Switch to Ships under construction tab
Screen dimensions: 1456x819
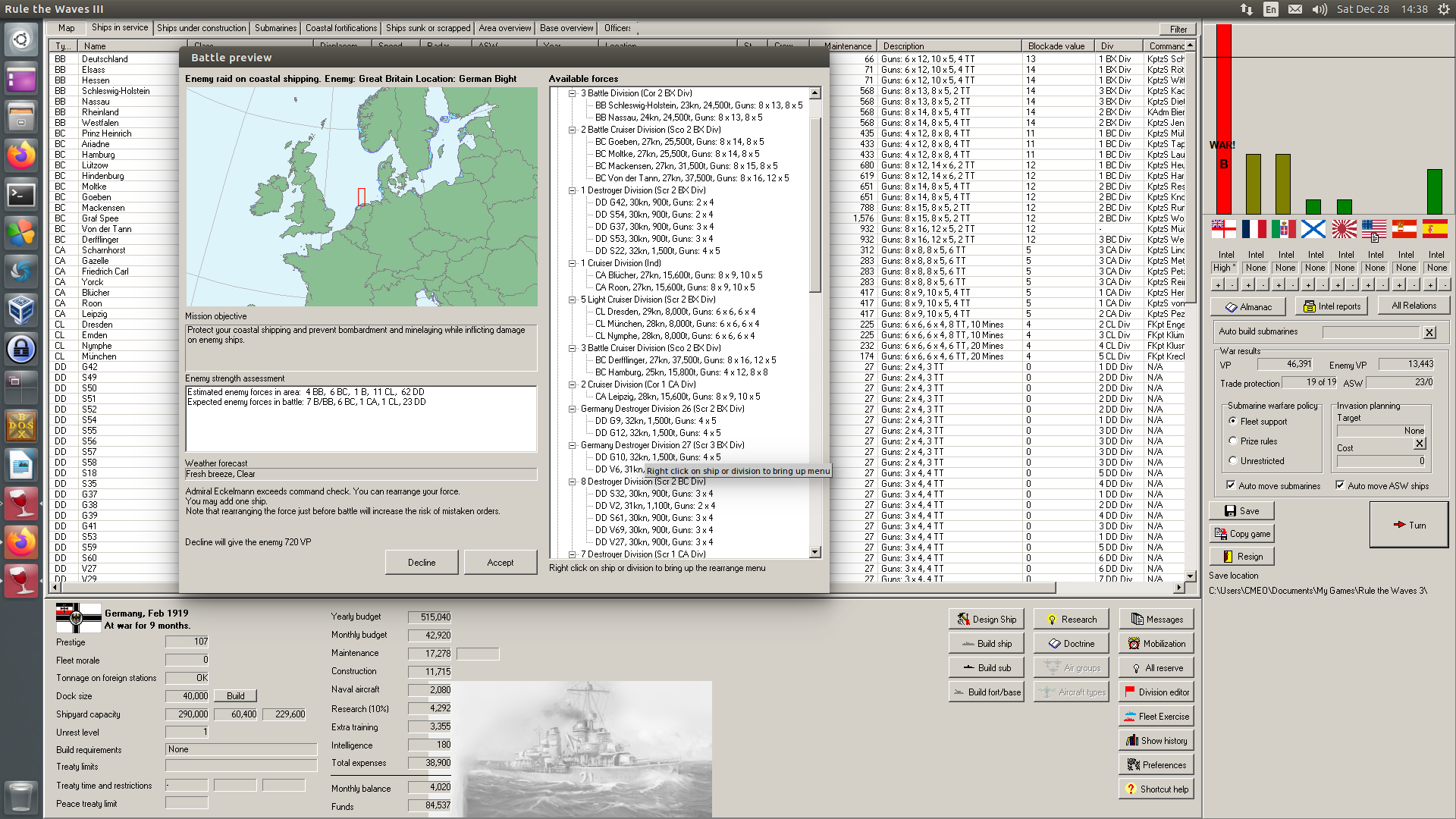[201, 28]
